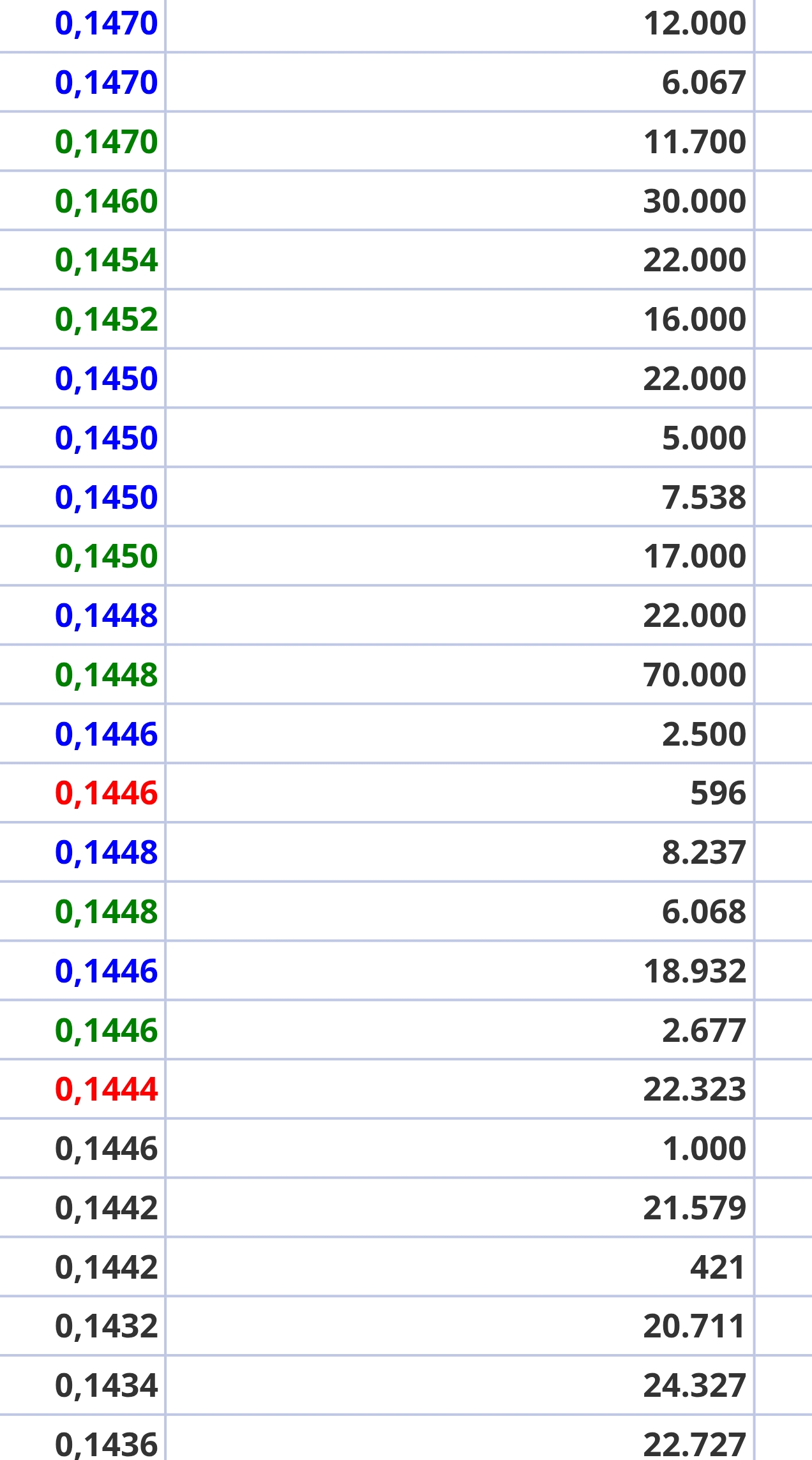Click the red 0,1446 price
Screen dimensions: 812x1460
[x=106, y=794]
